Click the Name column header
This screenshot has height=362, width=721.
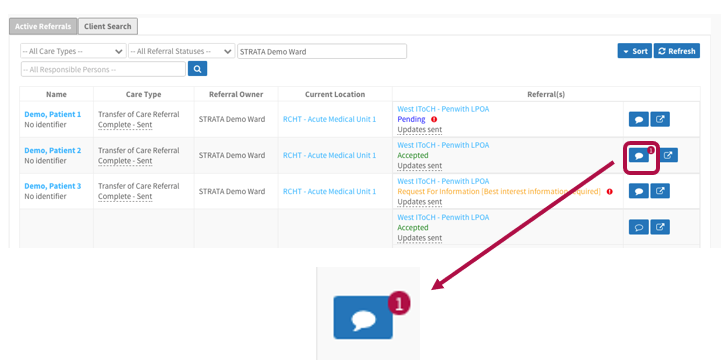click(x=56, y=94)
